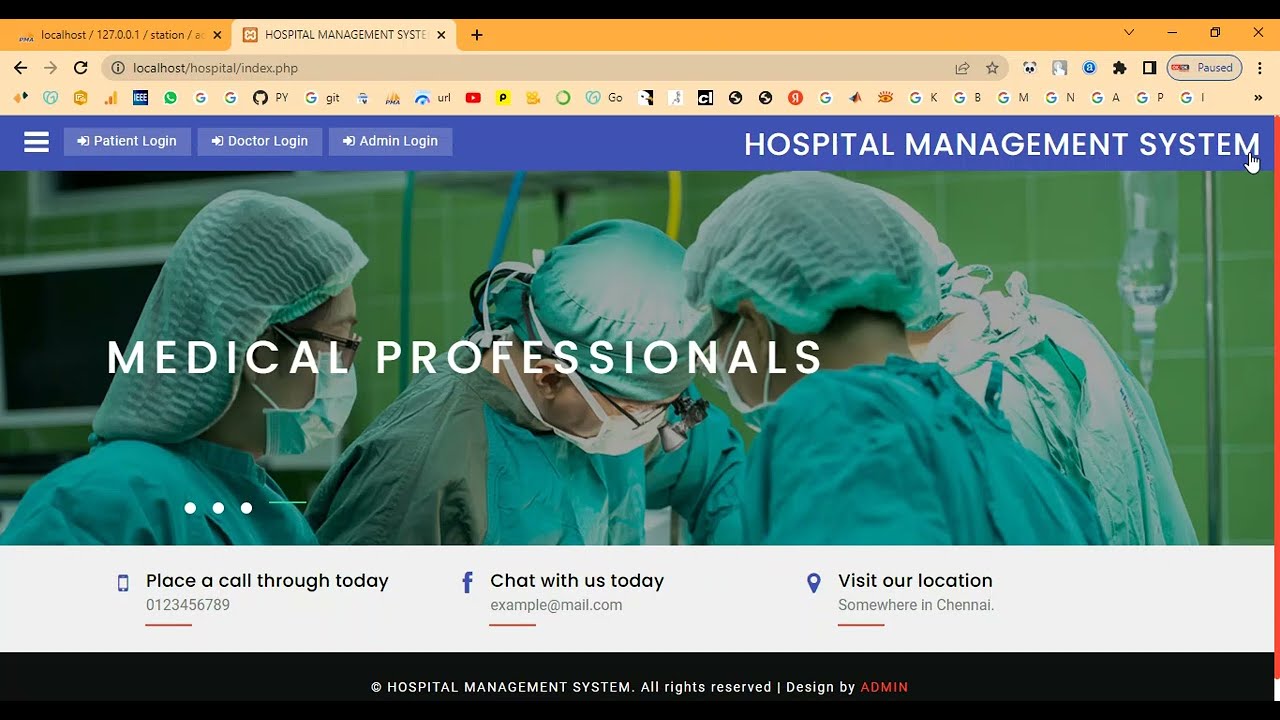Select the second carousel slide dot
Screen dimensions: 1280x720
[218, 508]
